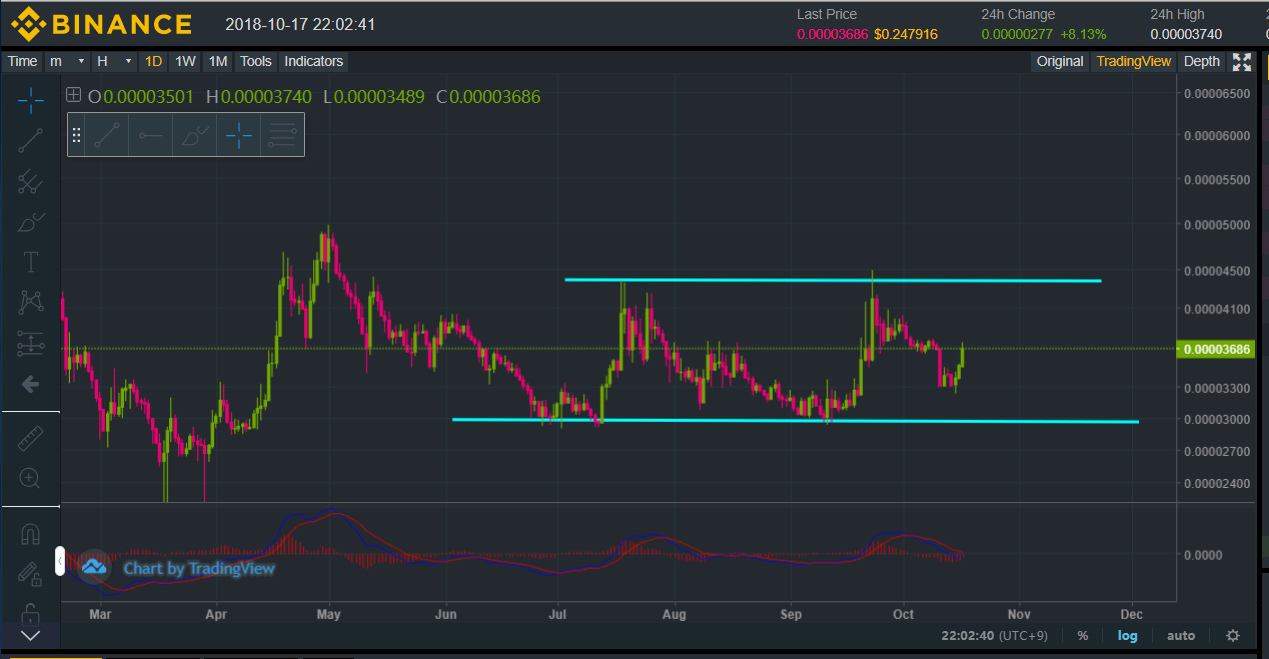Click the zoom in magnifier tool

click(x=30, y=478)
